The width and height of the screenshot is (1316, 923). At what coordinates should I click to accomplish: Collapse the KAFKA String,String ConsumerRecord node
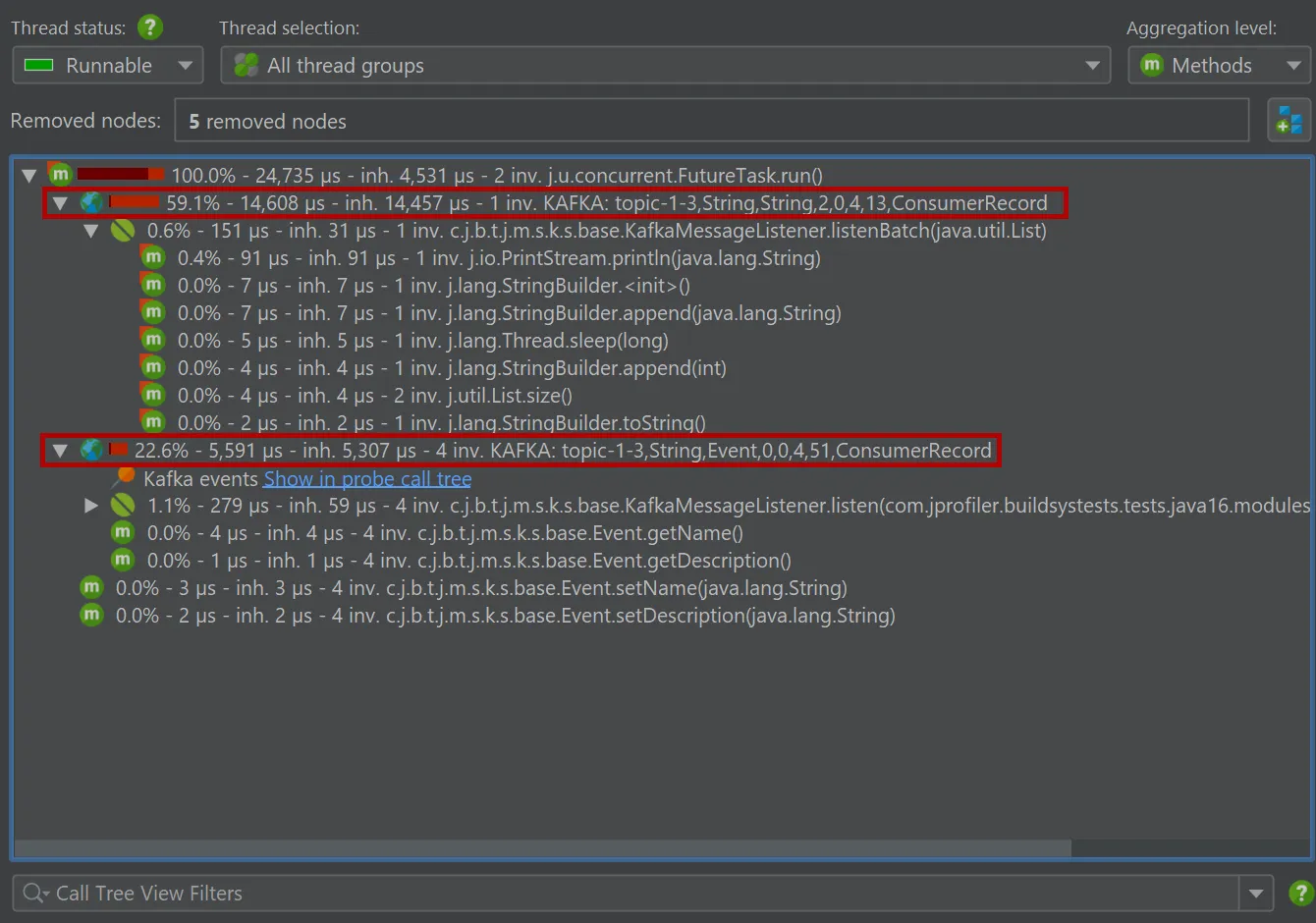tap(60, 203)
